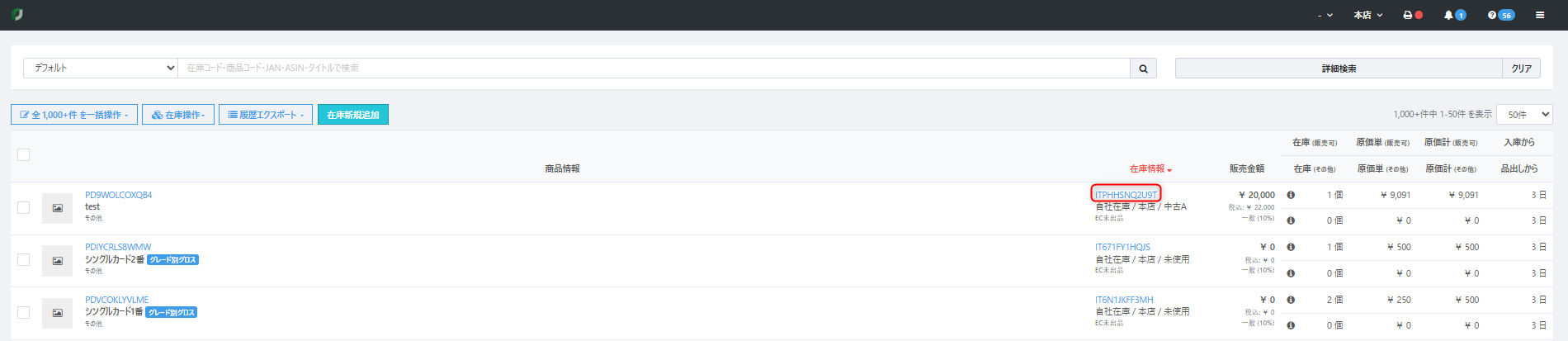Click info icon beside ITPHHSNQ2U9T 1個 stock
The width and height of the screenshot is (1568, 341).
click(x=1291, y=196)
